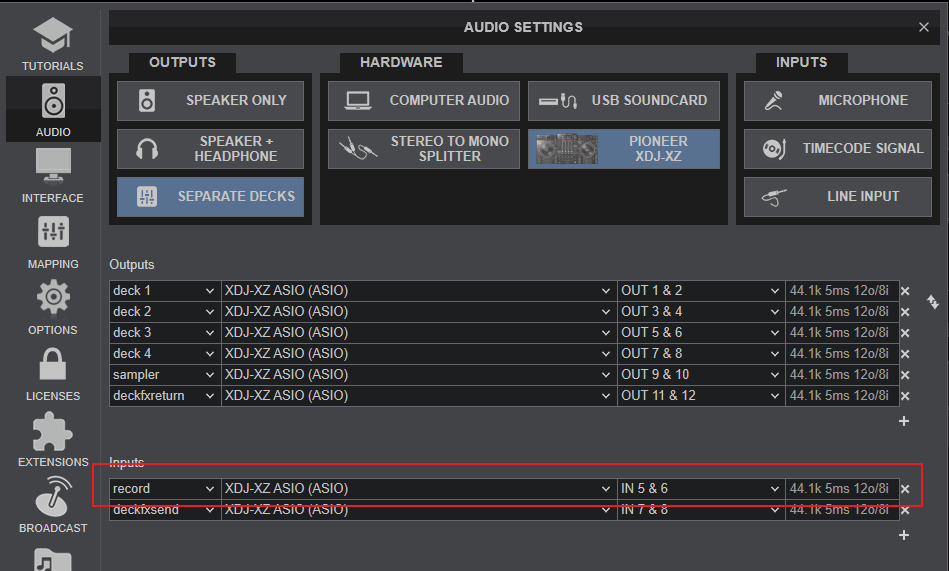This screenshot has width=949, height=571.
Task: Open Interface settings from sidebar
Action: tap(53, 176)
